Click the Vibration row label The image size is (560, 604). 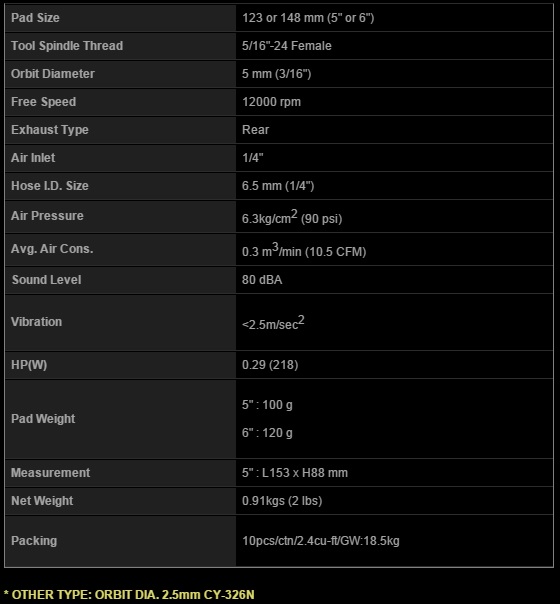(x=36, y=322)
